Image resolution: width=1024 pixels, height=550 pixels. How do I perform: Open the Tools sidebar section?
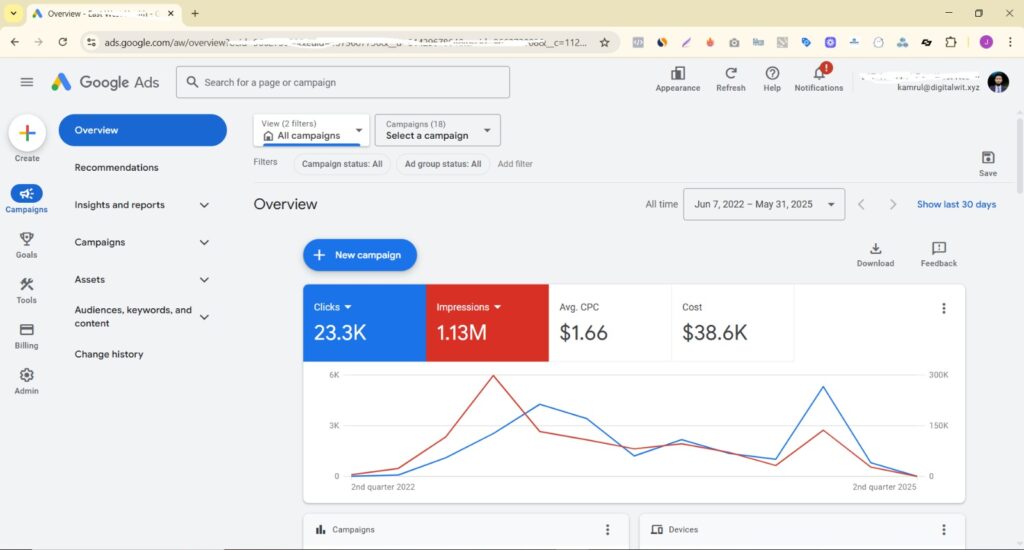[27, 290]
